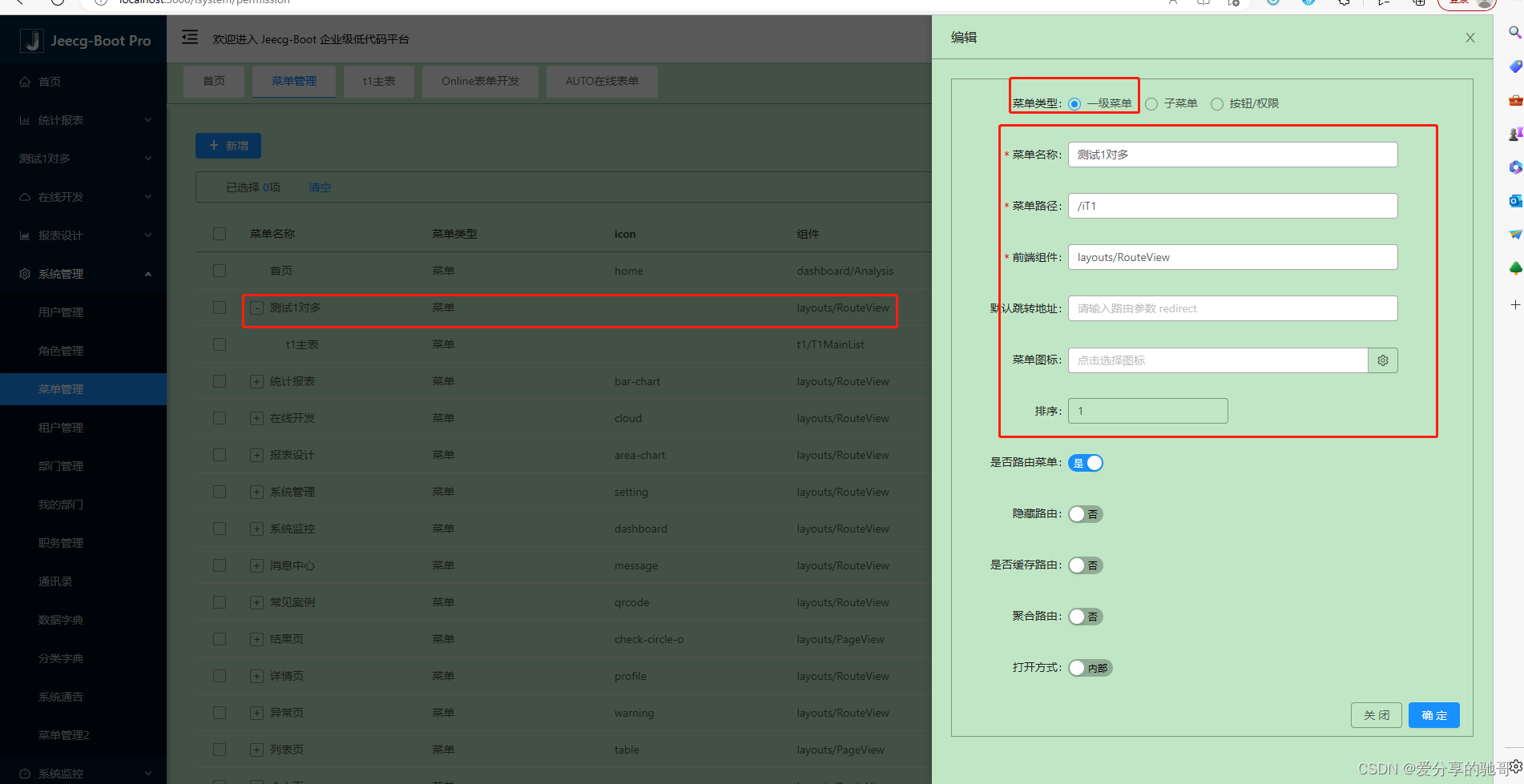The width and height of the screenshot is (1524, 784).
Task: Click the browser sidebar search icon
Action: tap(1514, 32)
